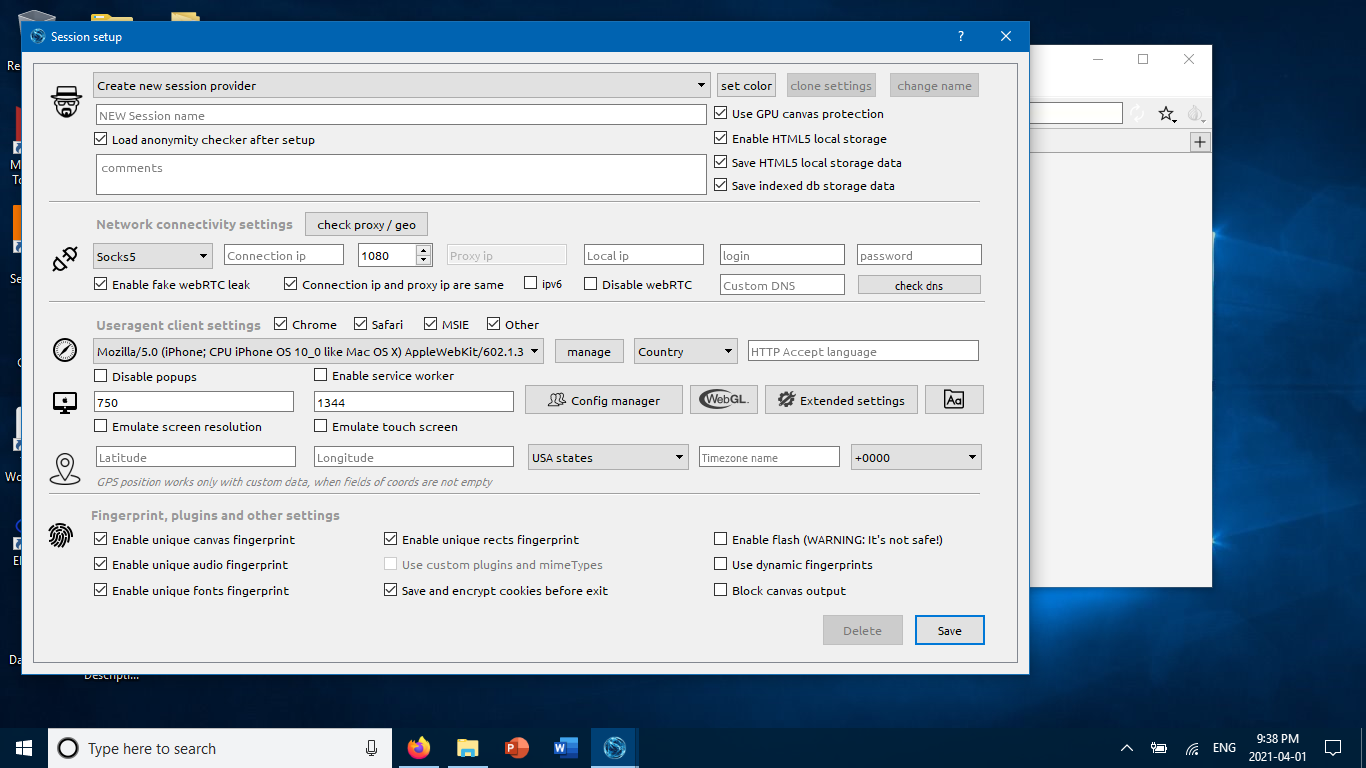Viewport: 1366px width, 768px height.
Task: Click the fingerprint settings icon
Action: 62,536
